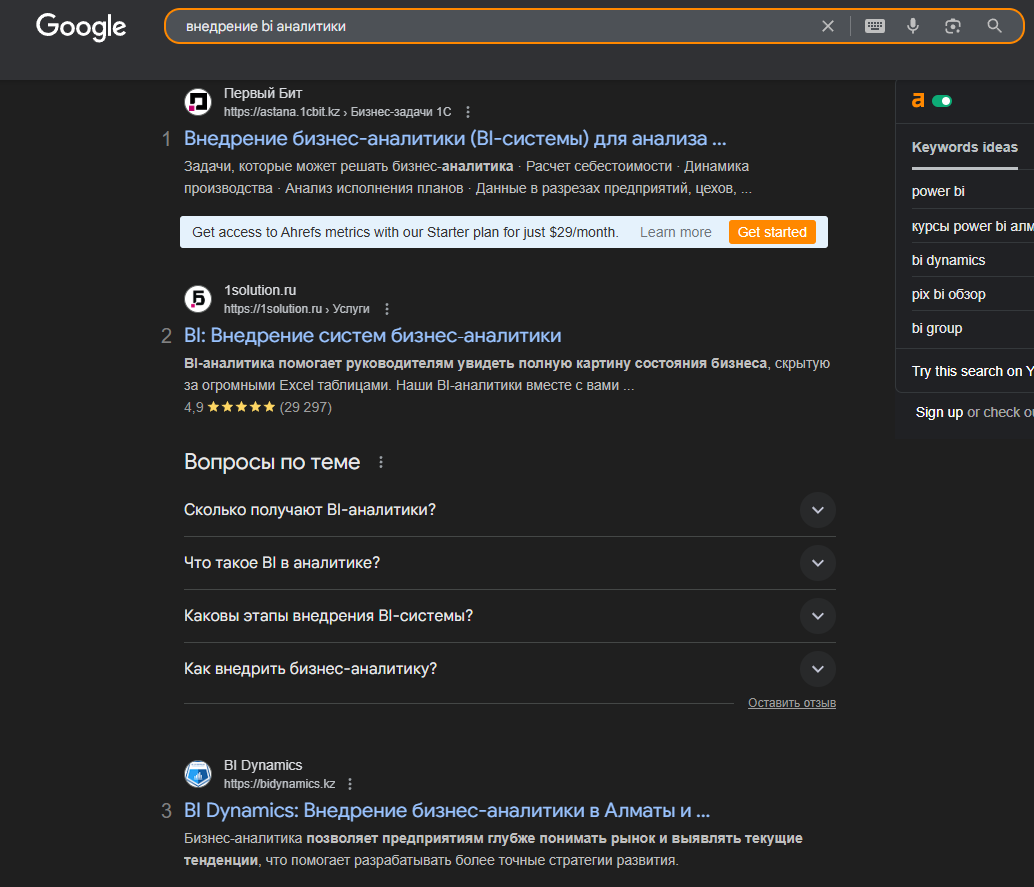The width and height of the screenshot is (1034, 887).
Task: Open the on-screen keyboard input tool
Action: [x=874, y=26]
